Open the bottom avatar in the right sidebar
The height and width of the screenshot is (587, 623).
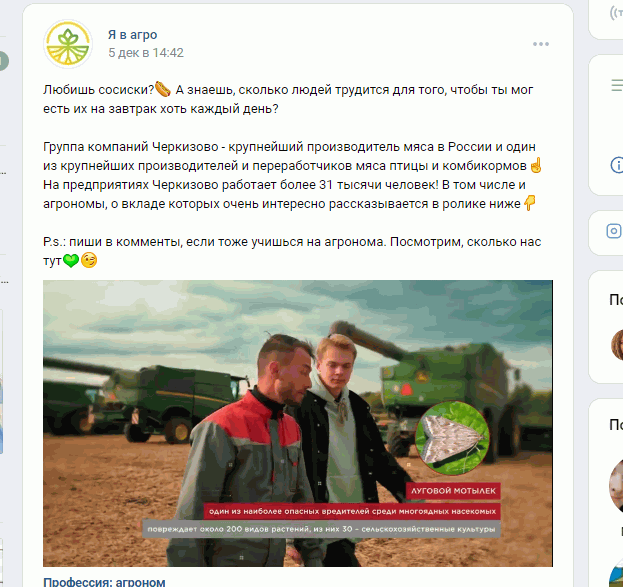[x=616, y=572]
